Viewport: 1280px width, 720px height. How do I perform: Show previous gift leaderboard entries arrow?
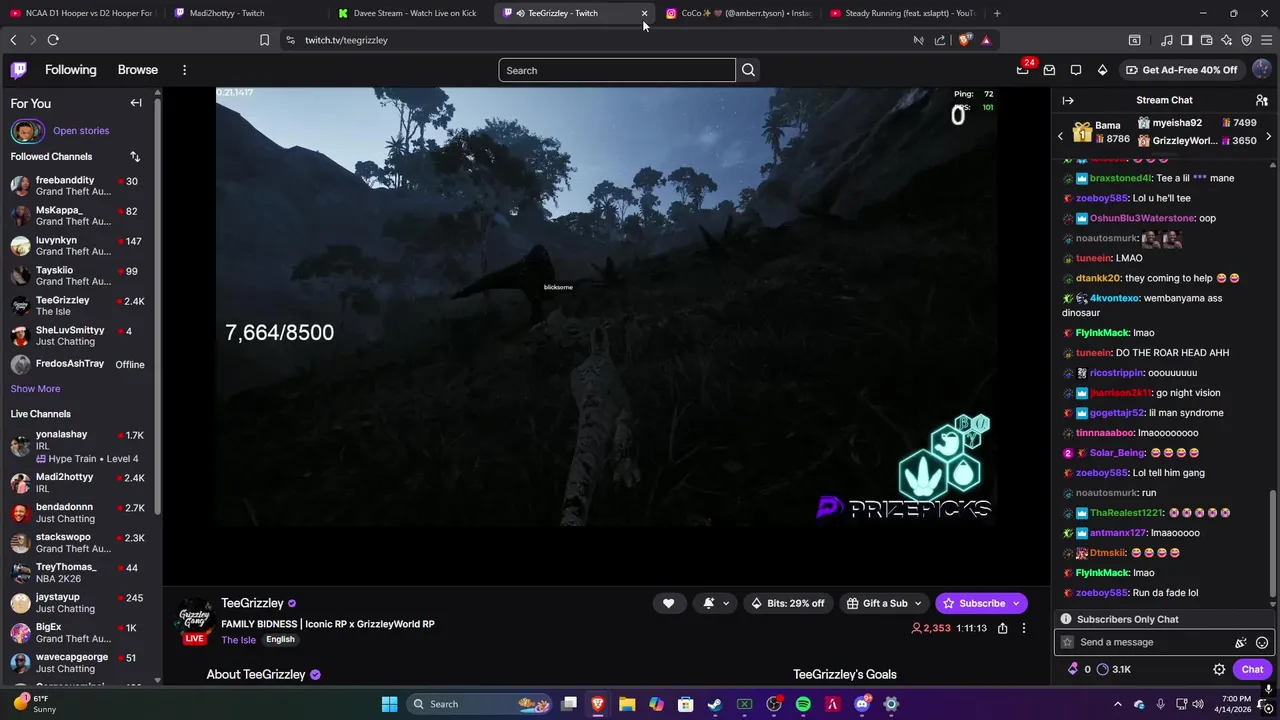1061,136
